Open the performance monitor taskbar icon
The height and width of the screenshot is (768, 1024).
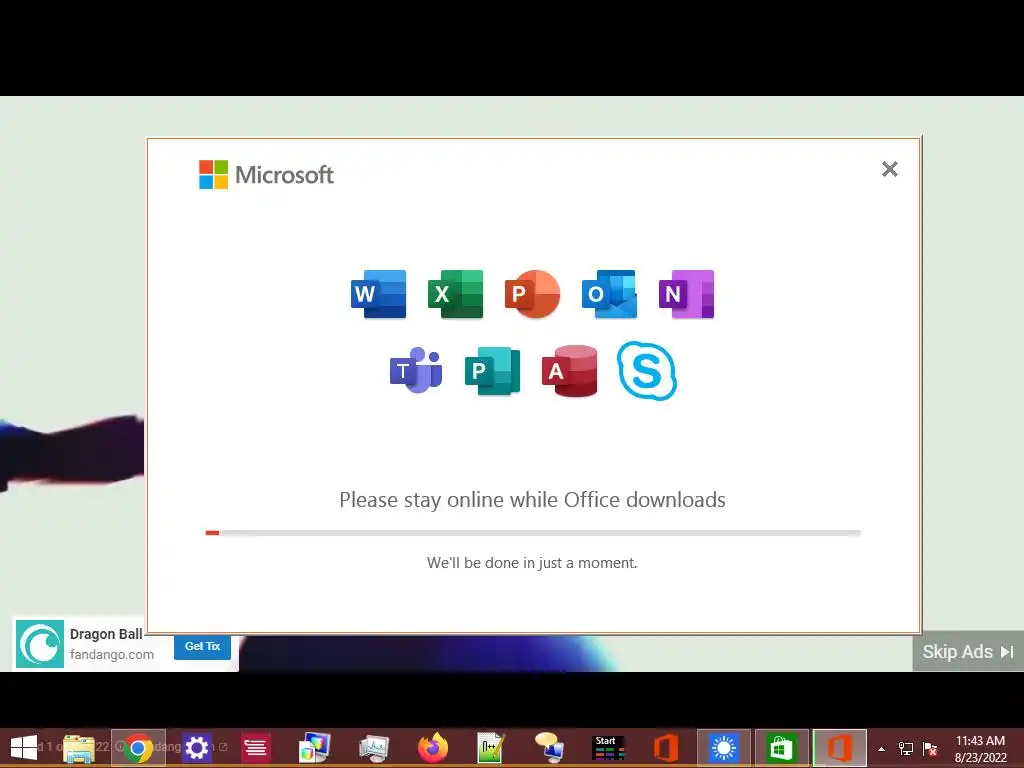click(x=374, y=748)
